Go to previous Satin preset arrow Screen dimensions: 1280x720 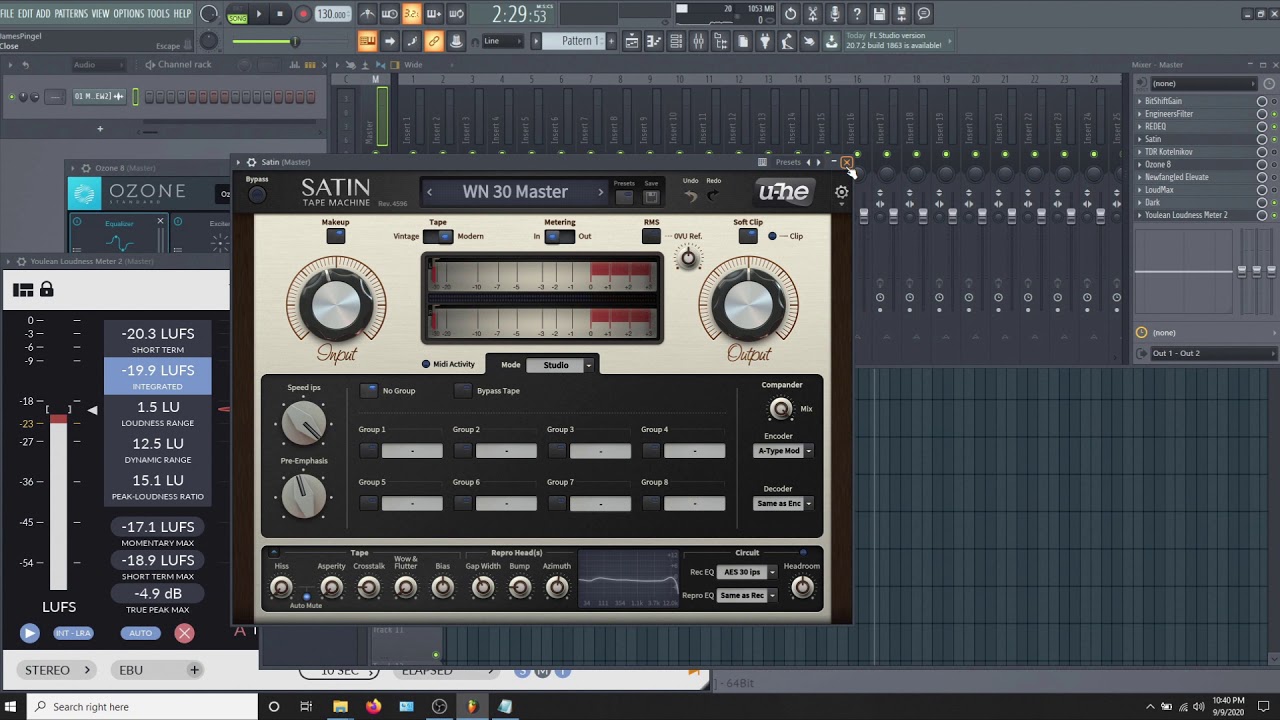tap(430, 192)
